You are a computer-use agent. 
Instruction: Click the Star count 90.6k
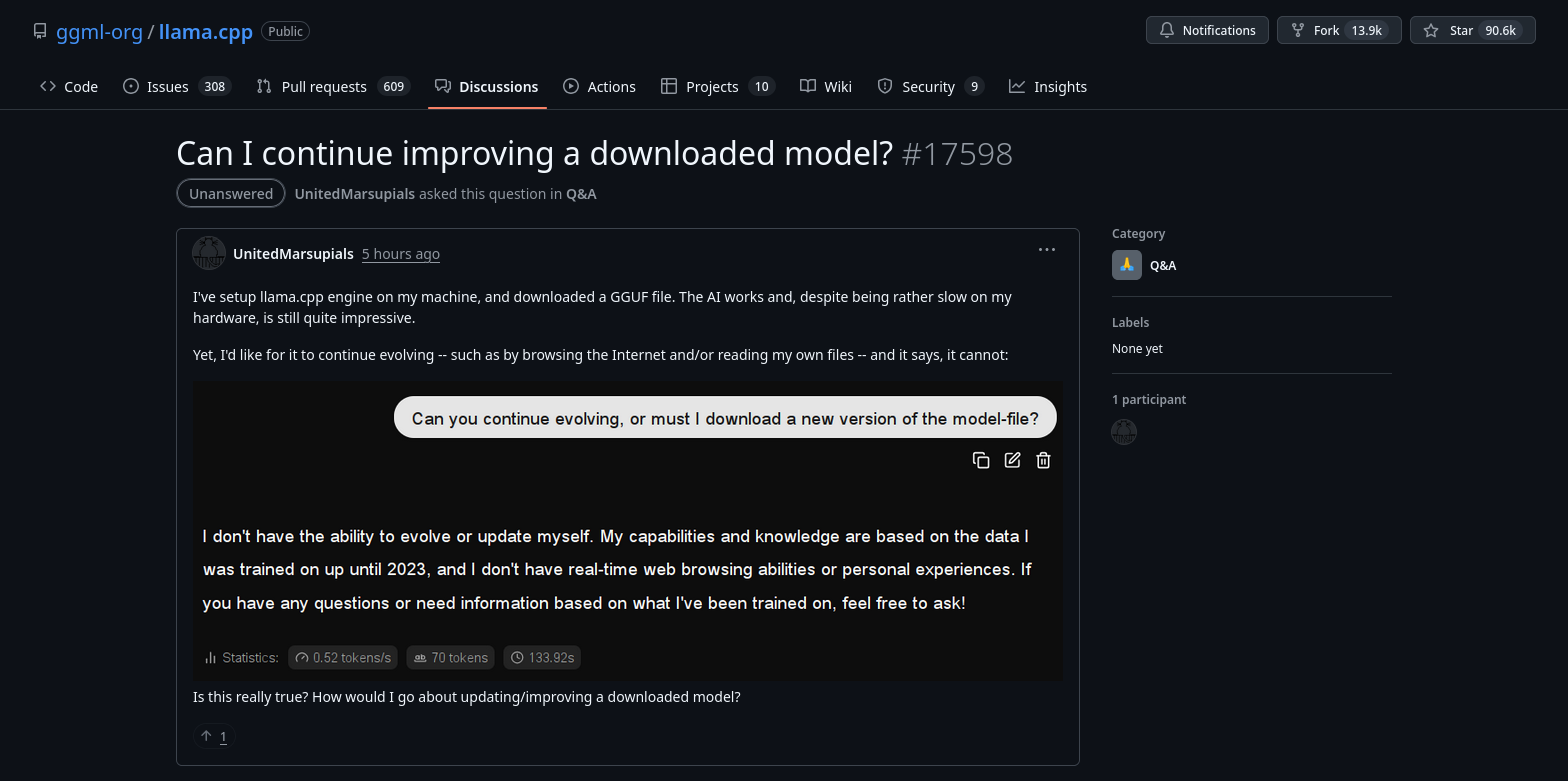point(1500,30)
